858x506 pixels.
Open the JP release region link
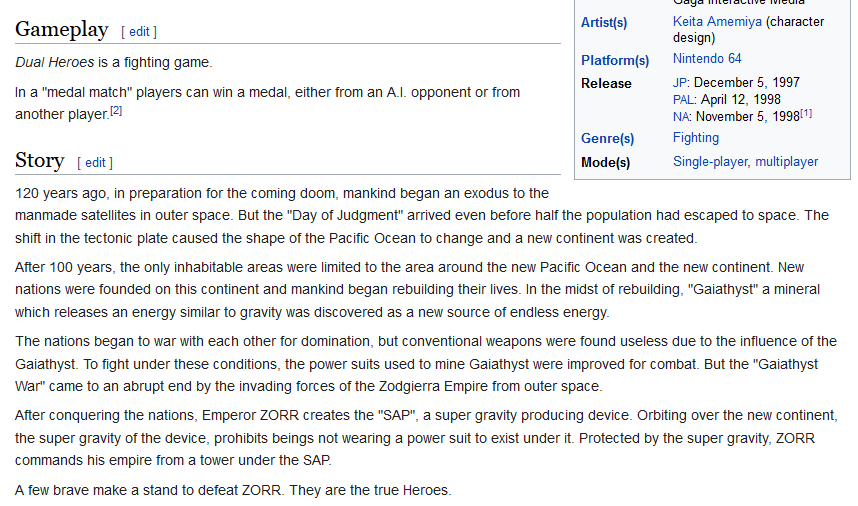click(x=680, y=83)
